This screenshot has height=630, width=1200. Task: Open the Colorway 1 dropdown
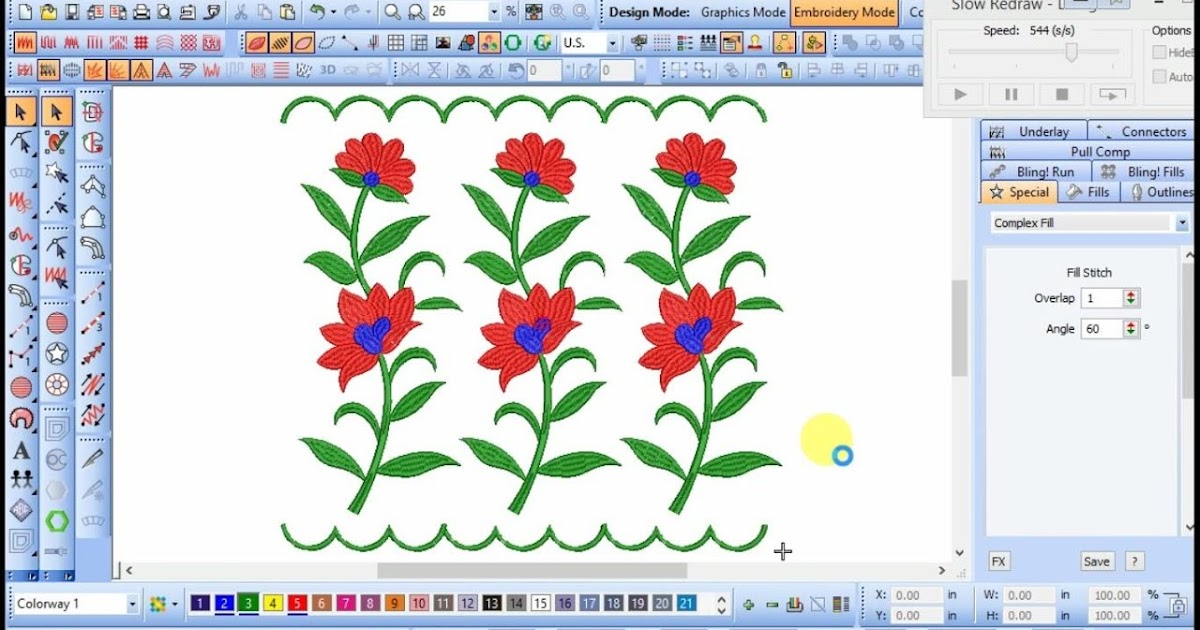pos(135,604)
